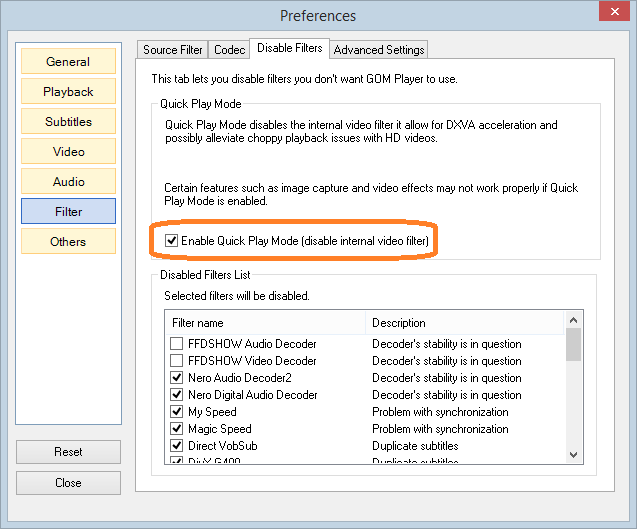The height and width of the screenshot is (529, 637).
Task: Sort by the Description column header
Action: (x=465, y=323)
